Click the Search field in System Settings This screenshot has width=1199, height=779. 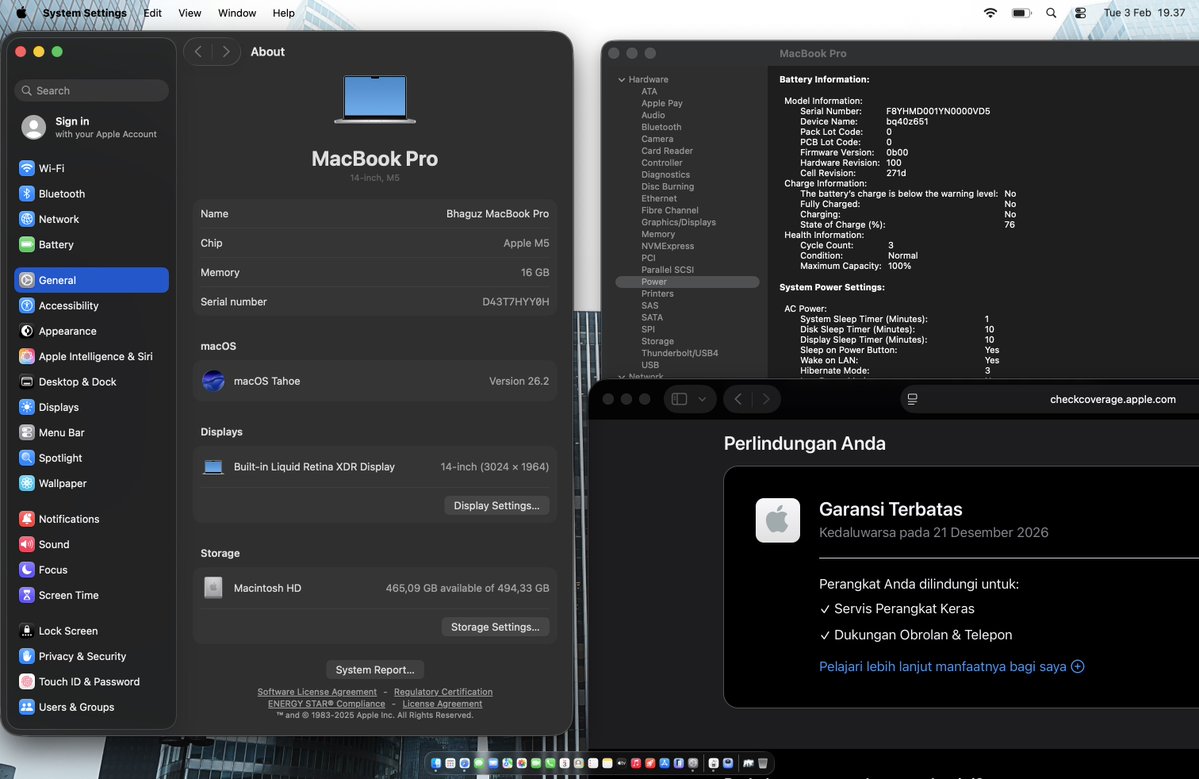click(x=91, y=90)
